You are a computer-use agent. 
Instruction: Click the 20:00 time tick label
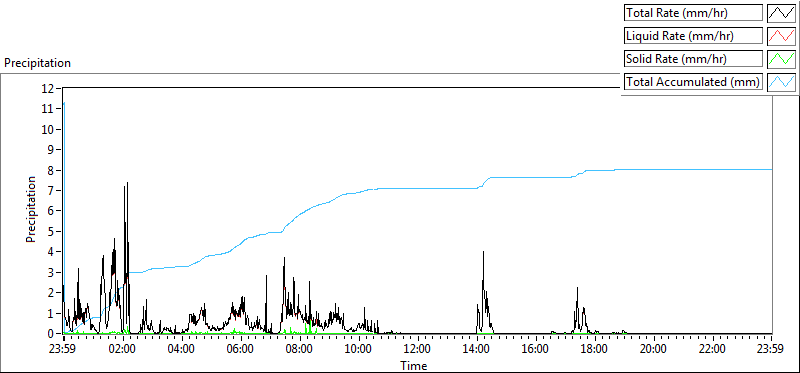tap(654, 350)
